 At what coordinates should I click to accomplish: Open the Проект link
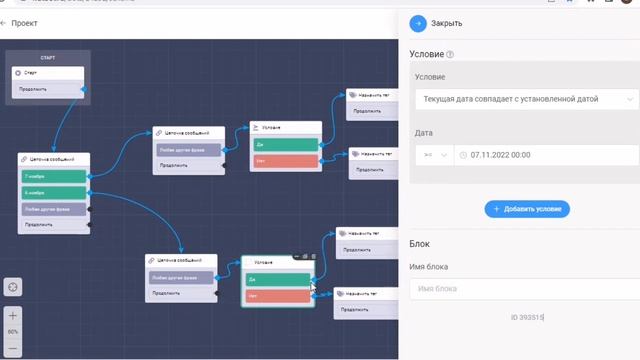[24, 23]
